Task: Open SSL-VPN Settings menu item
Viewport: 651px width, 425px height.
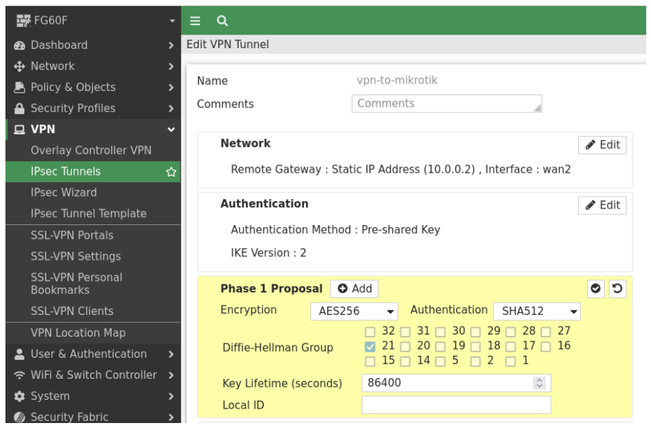Action: (76, 256)
